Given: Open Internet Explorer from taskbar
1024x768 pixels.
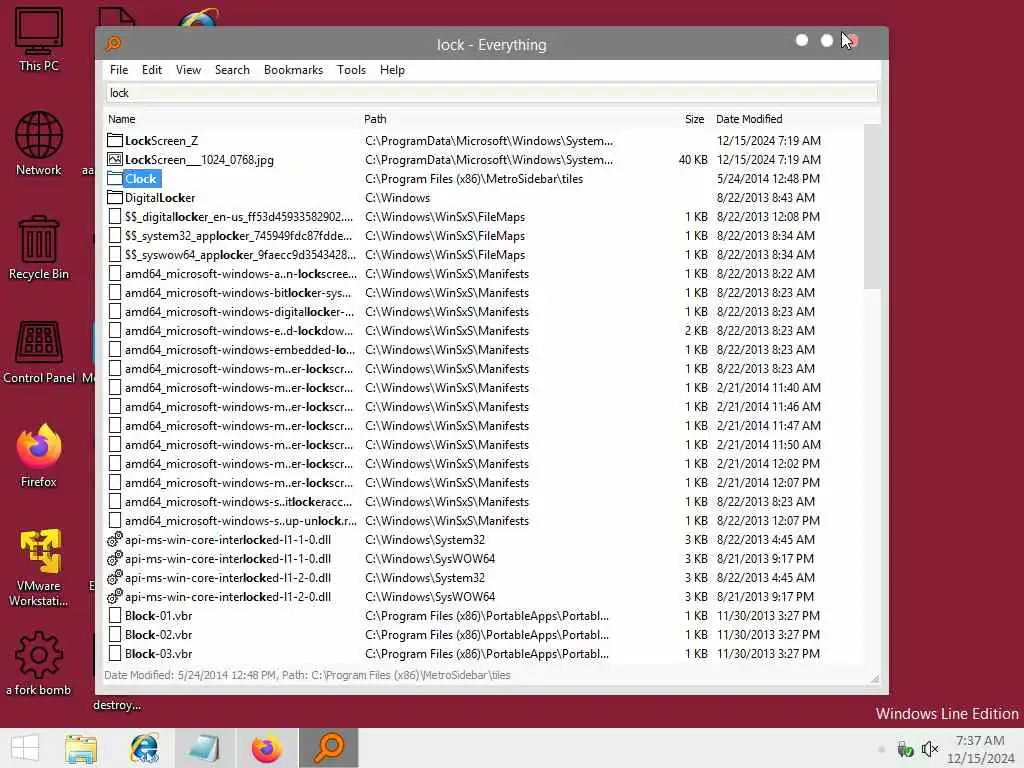Looking at the screenshot, I should [144, 748].
